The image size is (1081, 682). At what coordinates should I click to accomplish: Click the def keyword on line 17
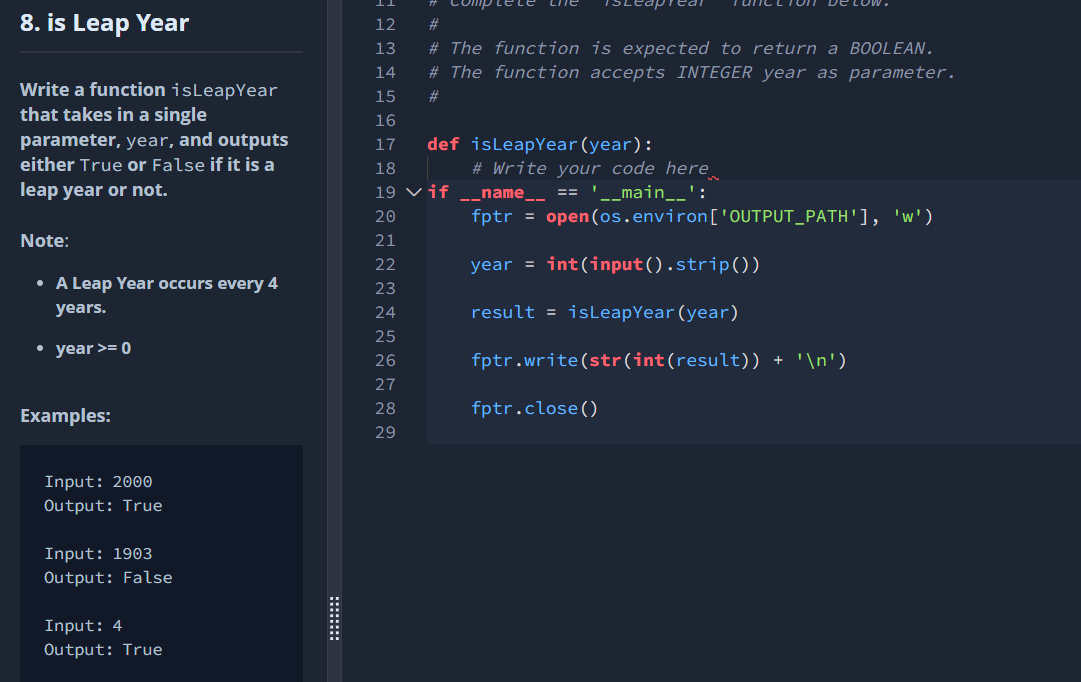443,144
